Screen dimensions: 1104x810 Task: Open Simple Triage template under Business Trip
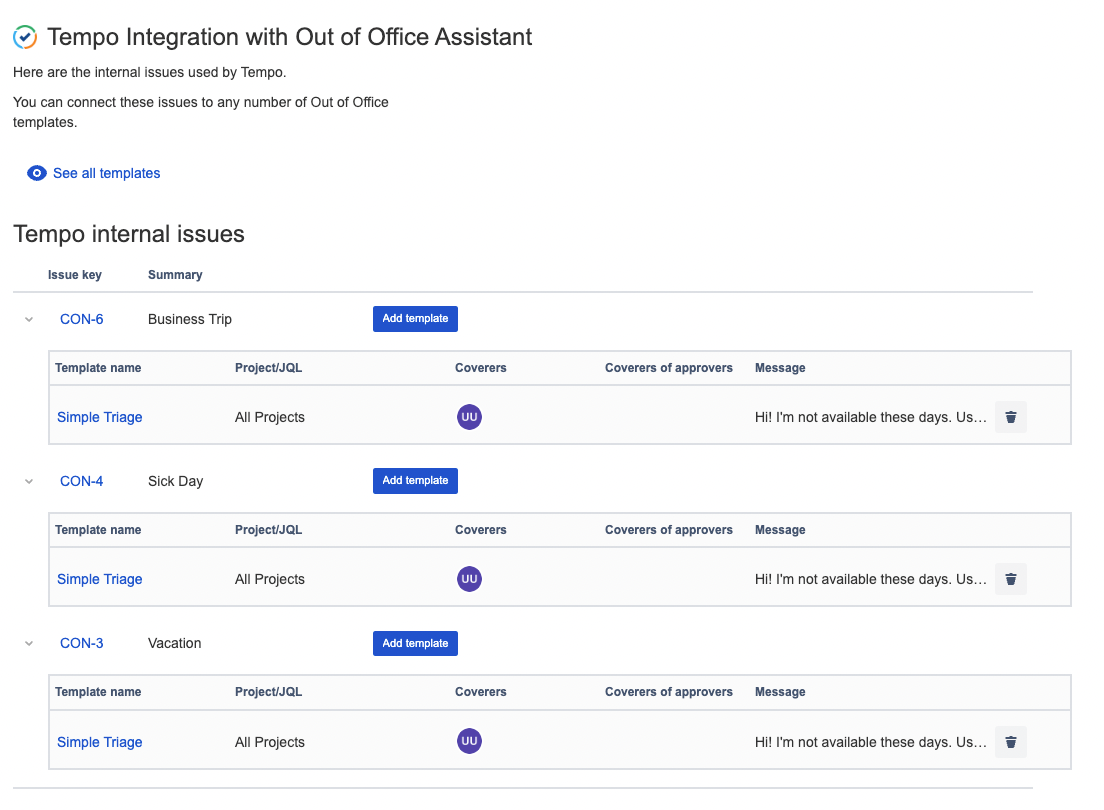tap(99, 417)
